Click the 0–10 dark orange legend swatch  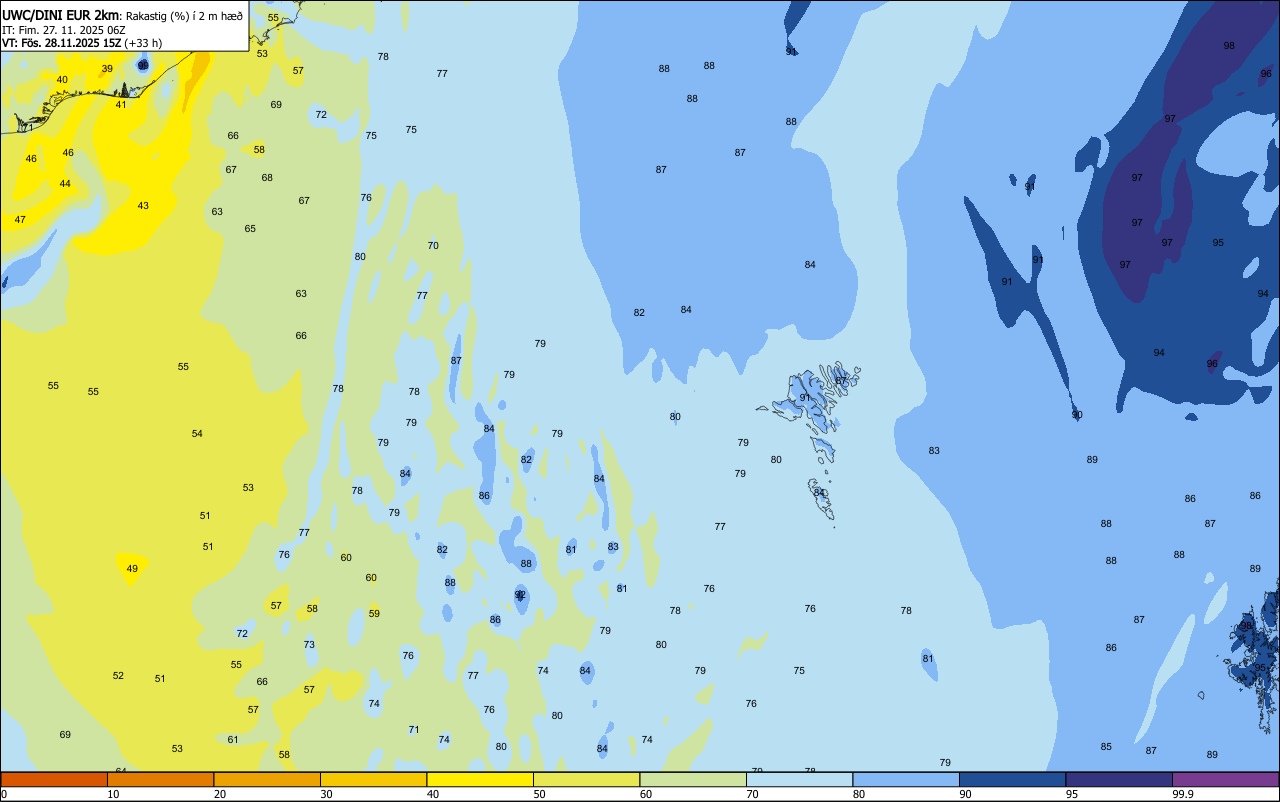pos(54,779)
